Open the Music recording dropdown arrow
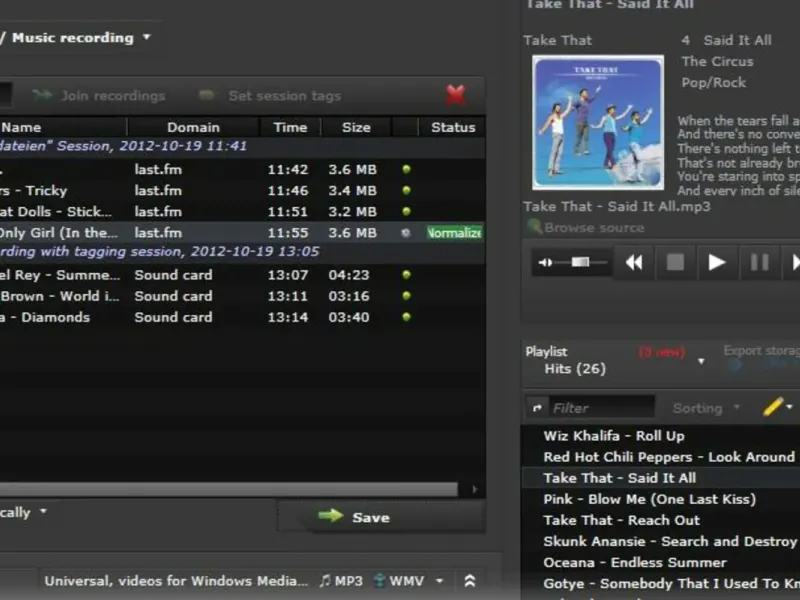 pos(147,37)
